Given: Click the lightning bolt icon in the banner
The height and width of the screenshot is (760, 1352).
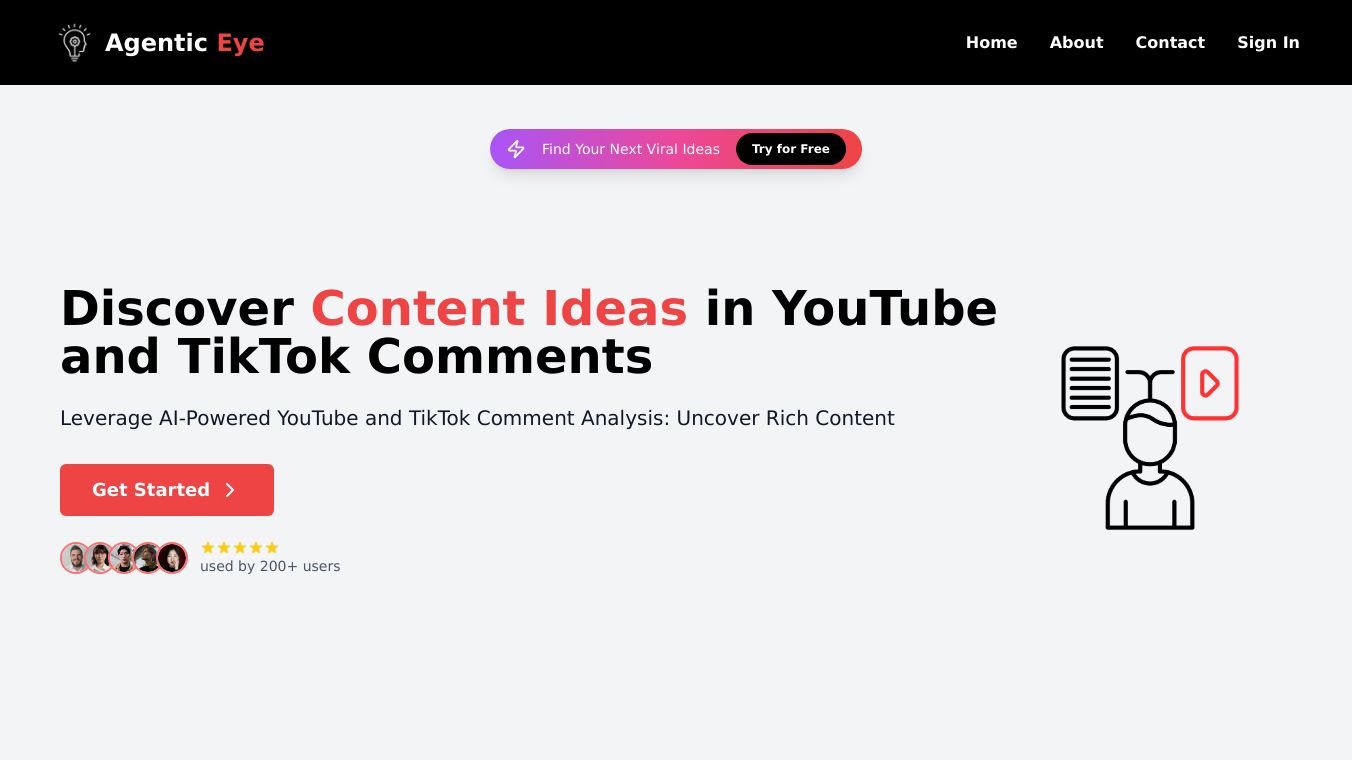Looking at the screenshot, I should tap(516, 149).
